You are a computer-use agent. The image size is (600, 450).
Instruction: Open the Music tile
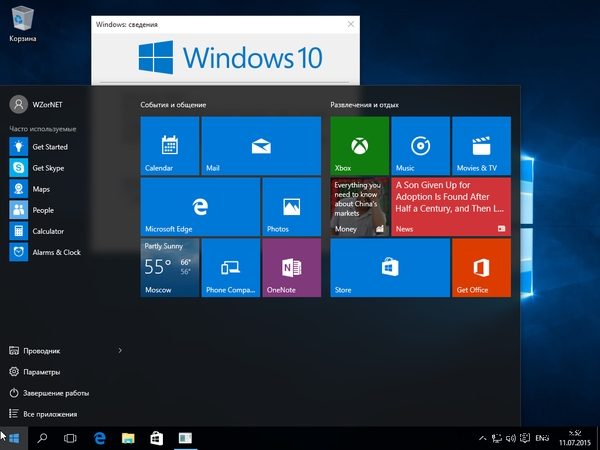point(421,146)
